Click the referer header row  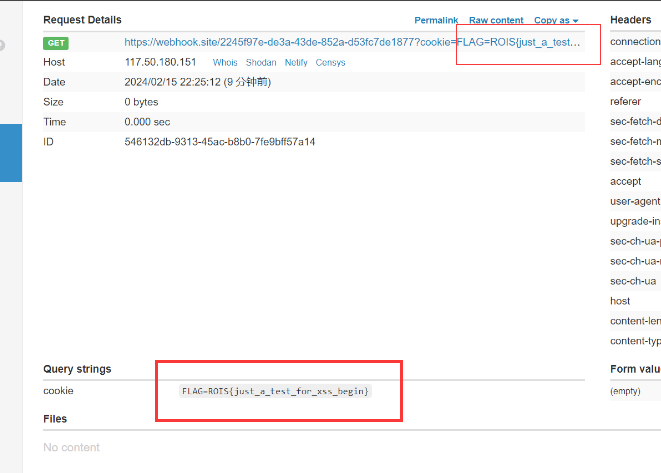(626, 102)
